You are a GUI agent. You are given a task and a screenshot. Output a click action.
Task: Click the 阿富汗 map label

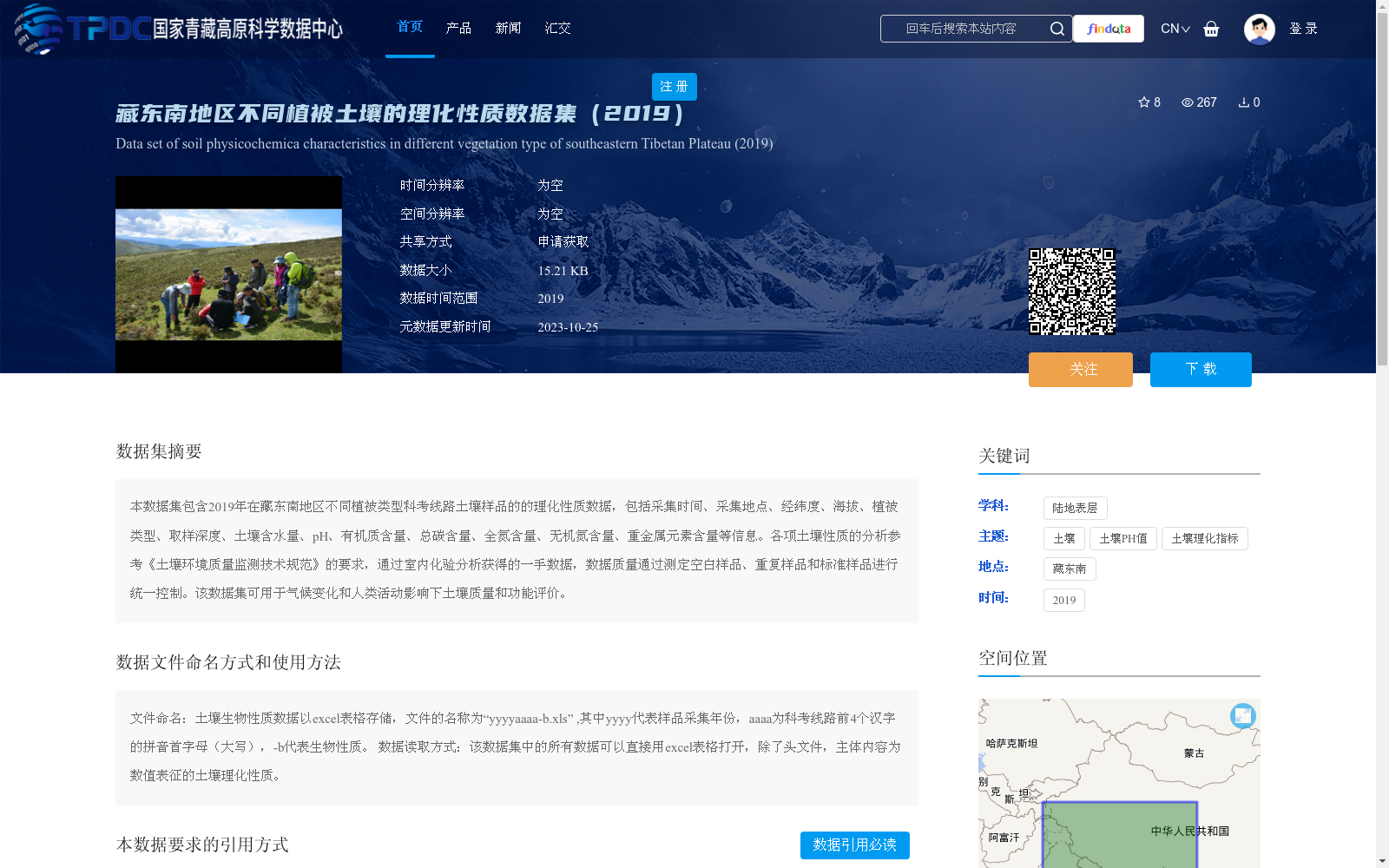[x=1004, y=838]
